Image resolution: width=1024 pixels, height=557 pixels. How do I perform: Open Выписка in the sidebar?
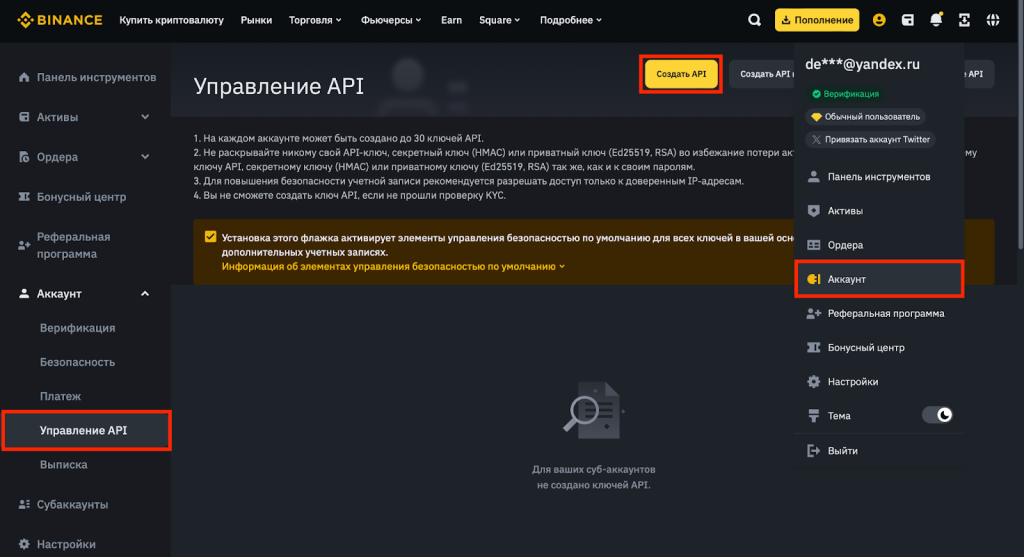click(63, 464)
